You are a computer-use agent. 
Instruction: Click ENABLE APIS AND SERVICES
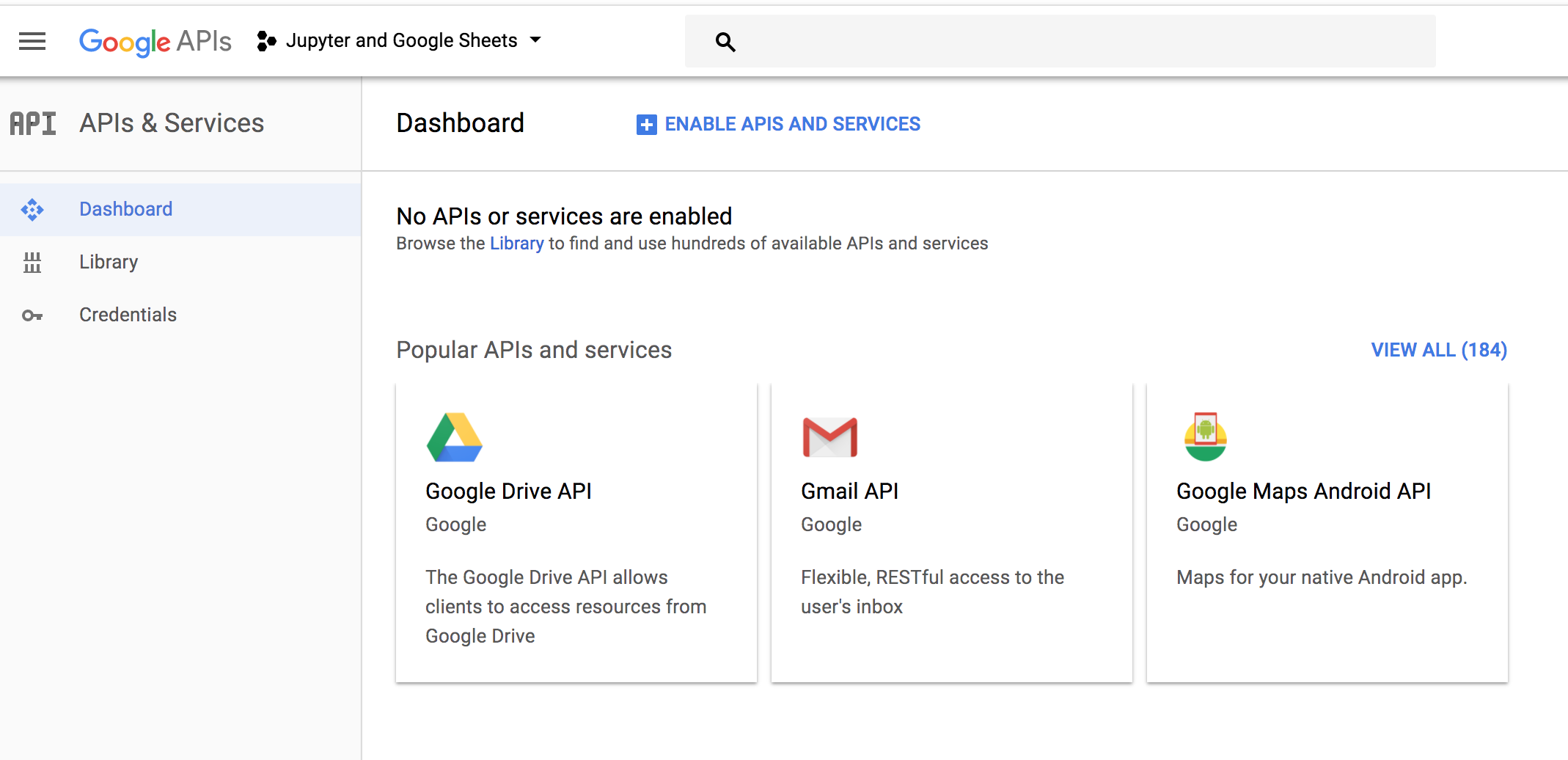point(778,124)
